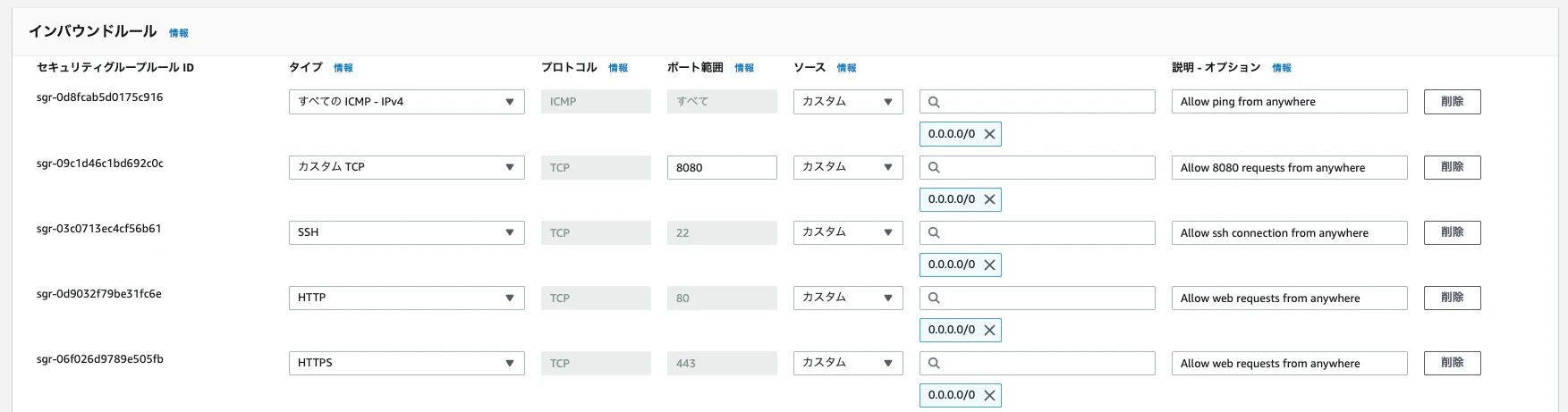Screen dimensions: 1568x412
Task: Open source カスタム dropdown for ICMP rule
Action: 848,102
